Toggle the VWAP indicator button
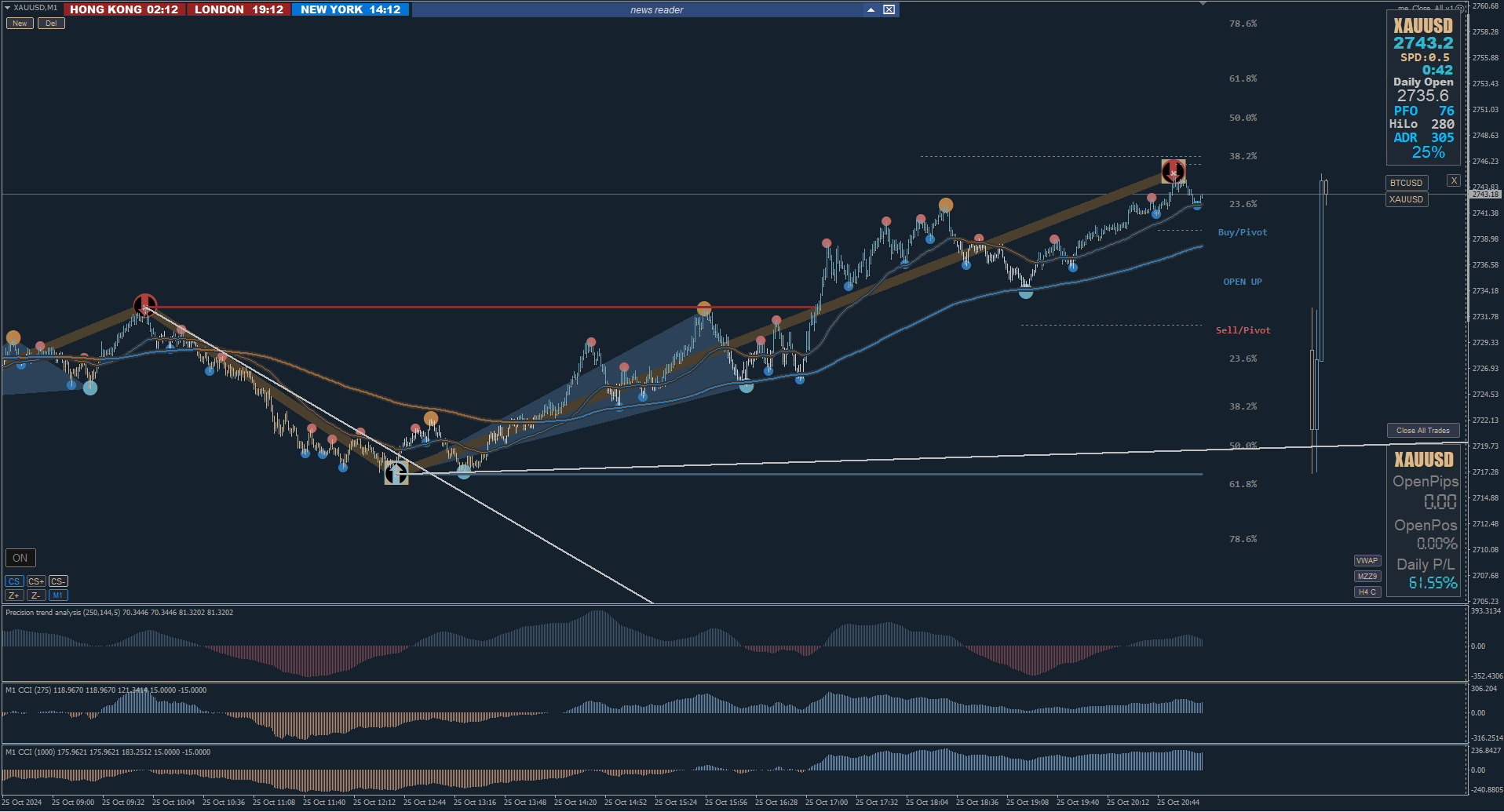The height and width of the screenshot is (812, 1504). [1367, 560]
